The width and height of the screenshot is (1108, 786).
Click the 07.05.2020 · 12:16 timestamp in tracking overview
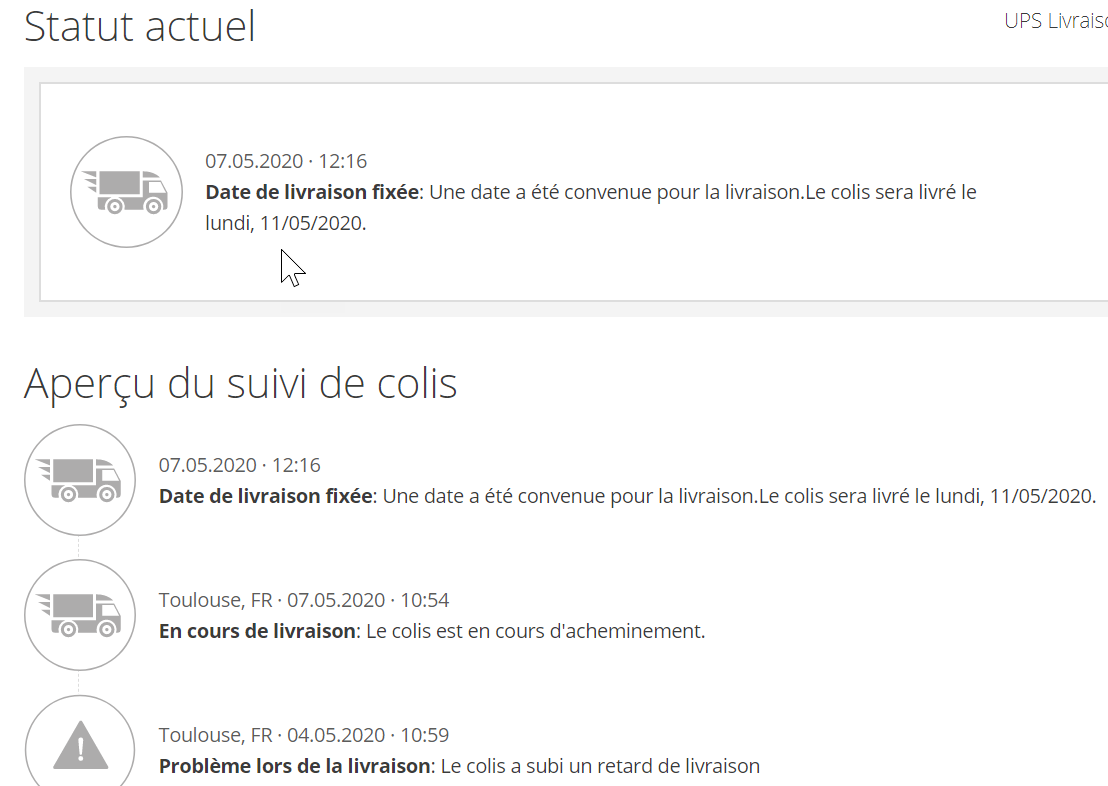click(x=239, y=465)
